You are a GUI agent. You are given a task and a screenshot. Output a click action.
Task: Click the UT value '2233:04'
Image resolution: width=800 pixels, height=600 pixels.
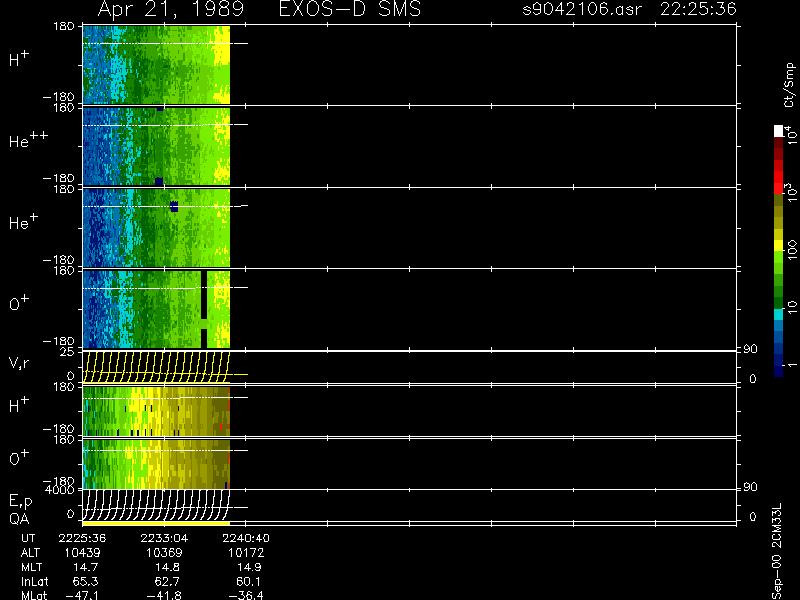click(164, 538)
